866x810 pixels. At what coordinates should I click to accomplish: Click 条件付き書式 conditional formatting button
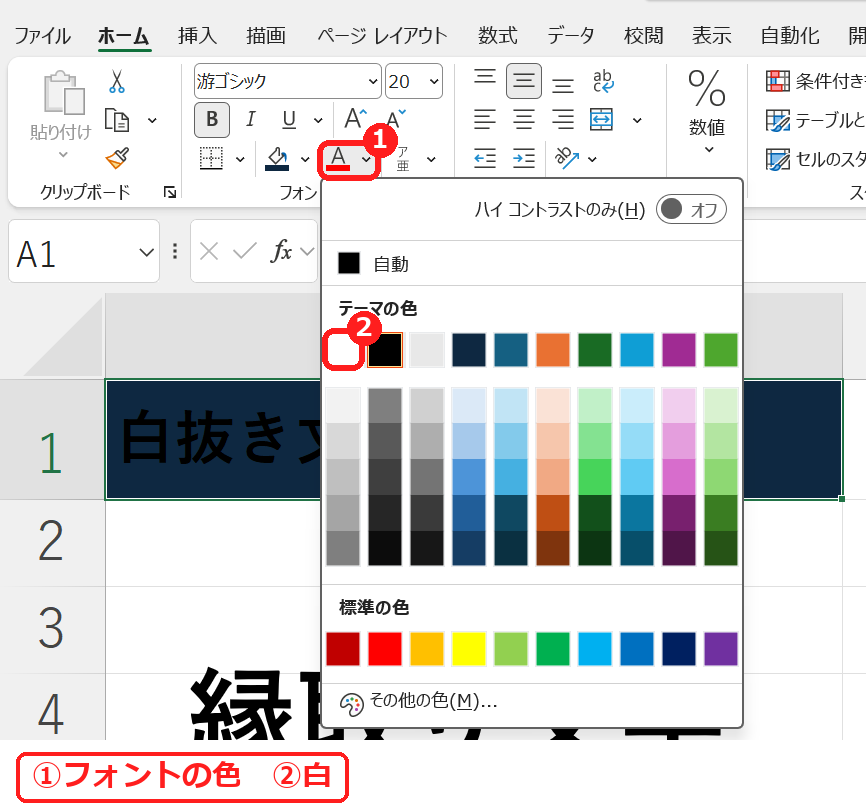coord(815,81)
